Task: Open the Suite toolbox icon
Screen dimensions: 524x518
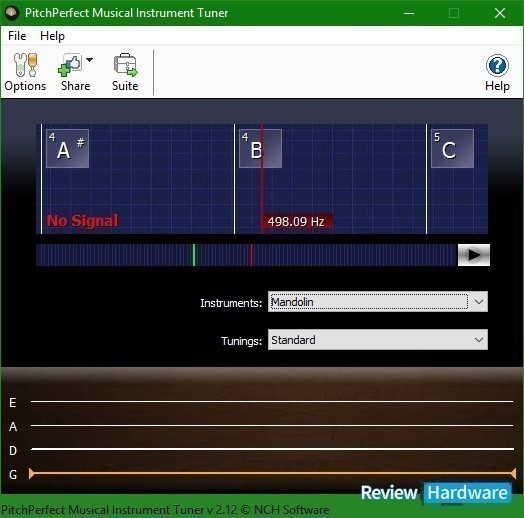Action: (x=125, y=65)
